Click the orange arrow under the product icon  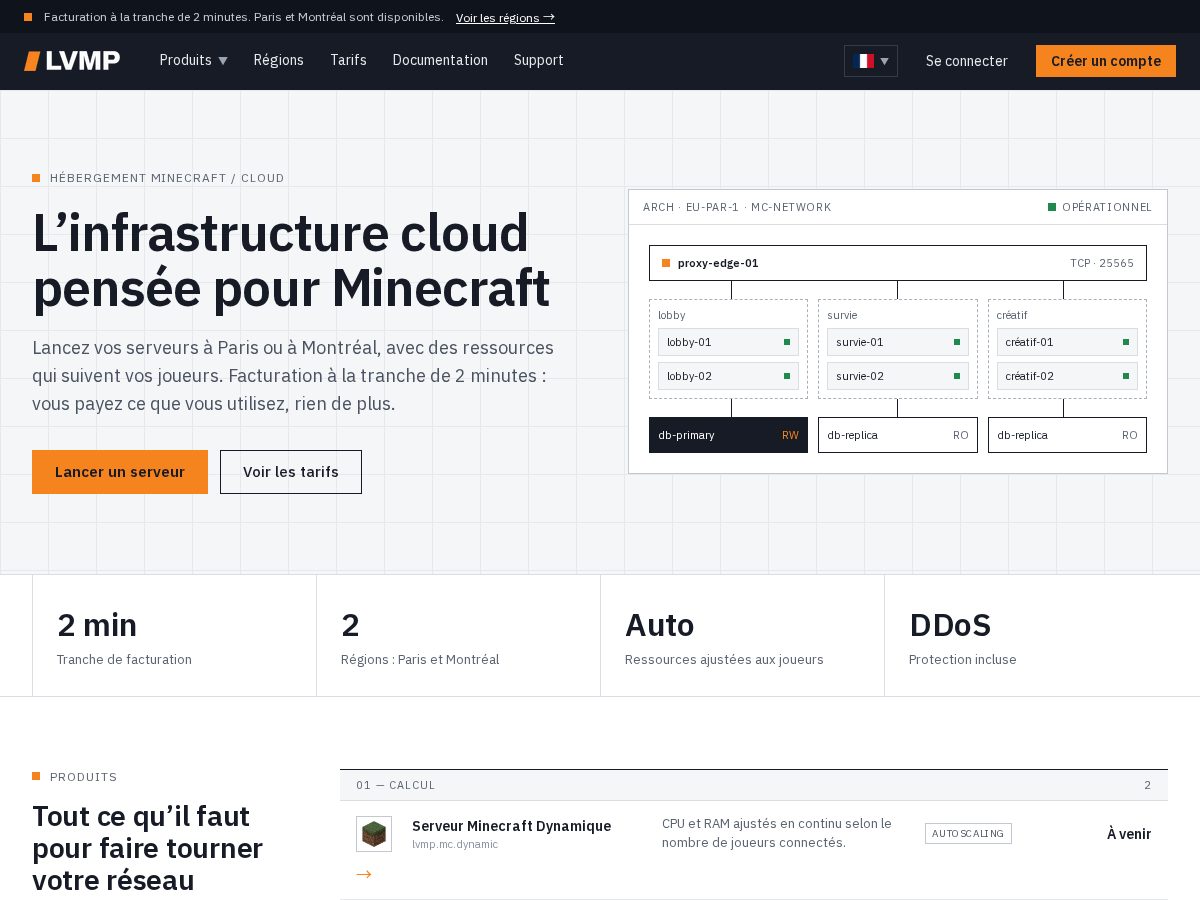pos(364,874)
